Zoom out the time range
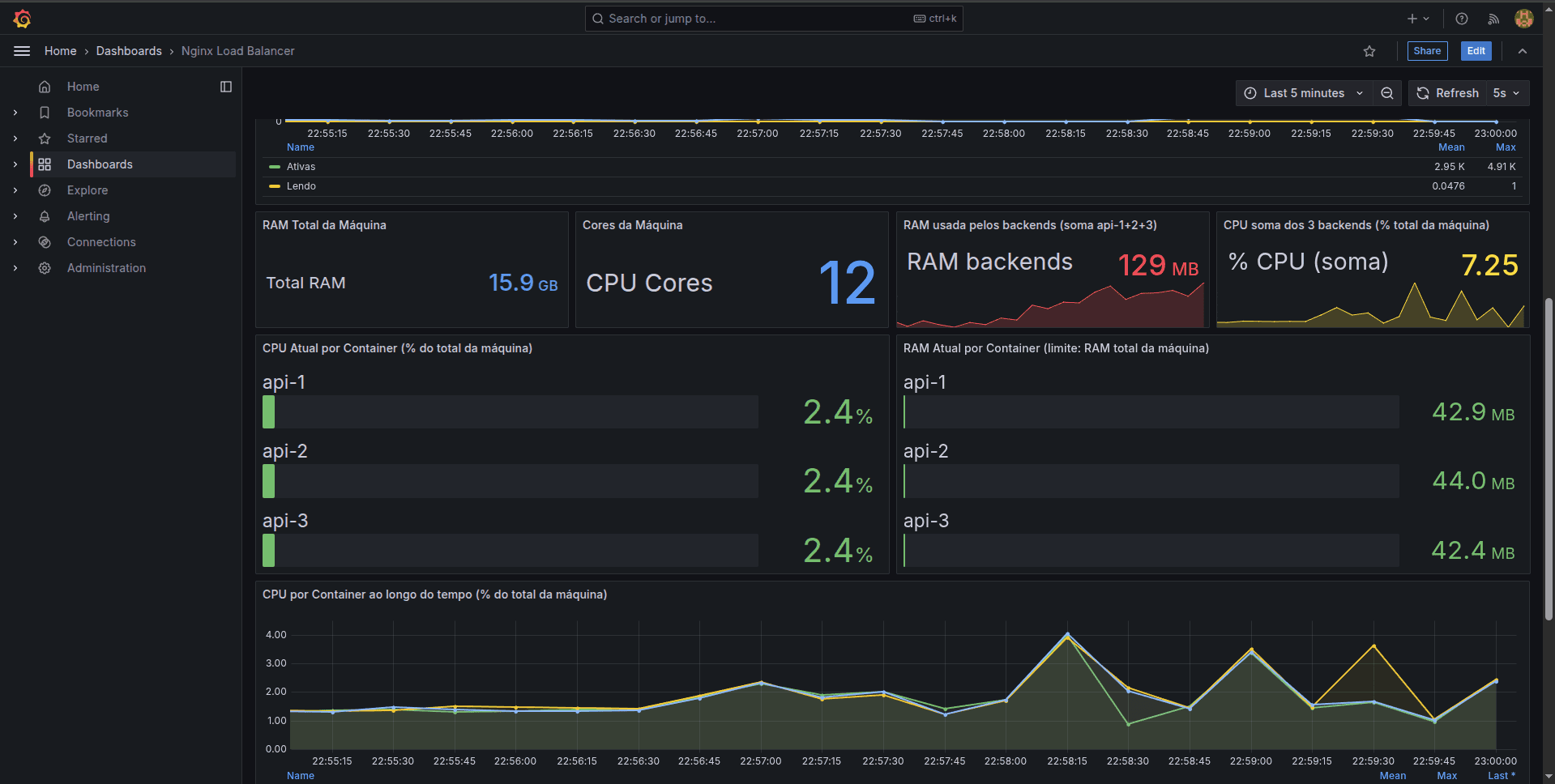This screenshot has width=1555, height=784. point(1387,93)
